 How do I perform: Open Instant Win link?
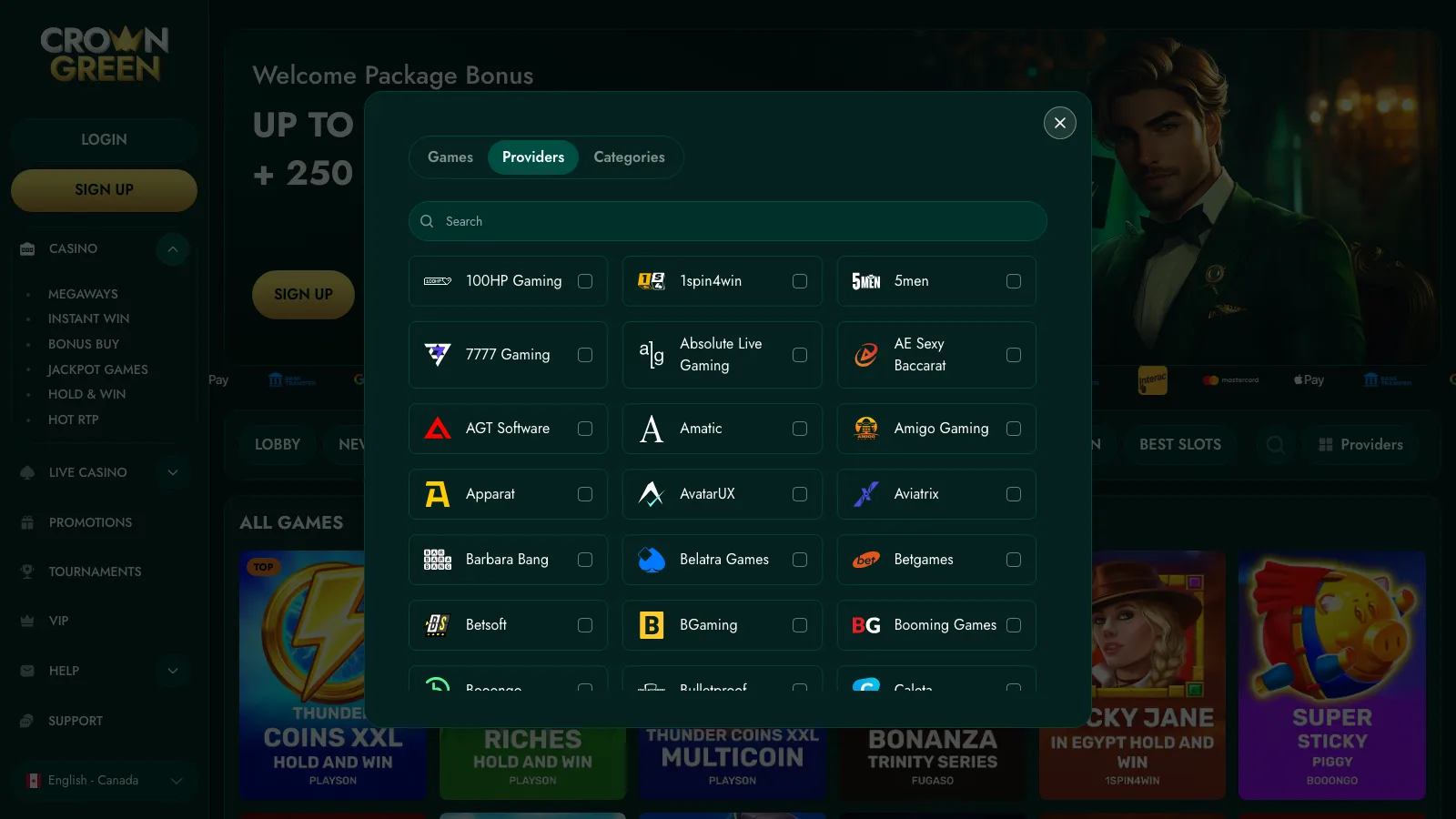pyautogui.click(x=88, y=318)
